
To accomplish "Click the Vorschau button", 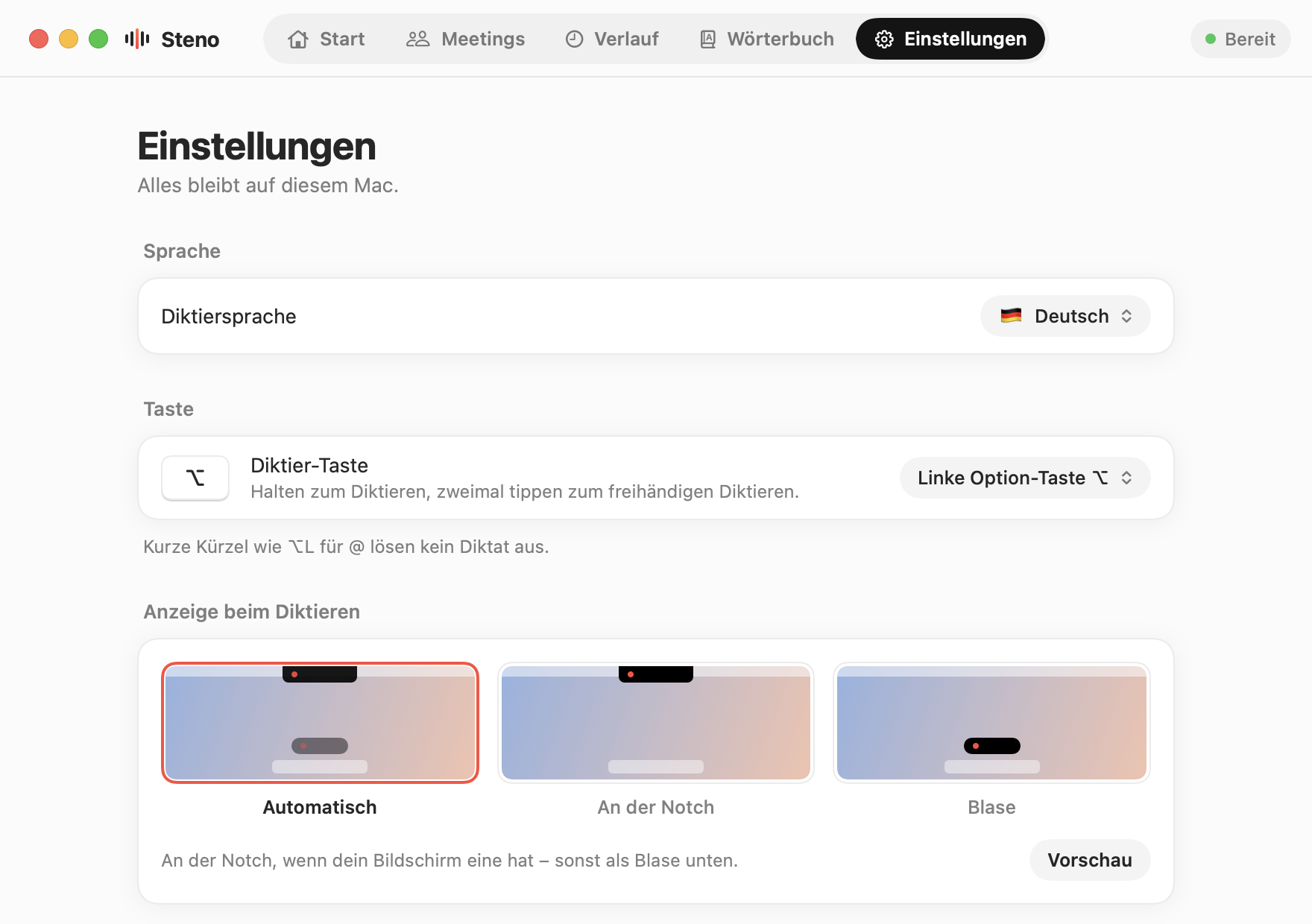I will (1090, 860).
